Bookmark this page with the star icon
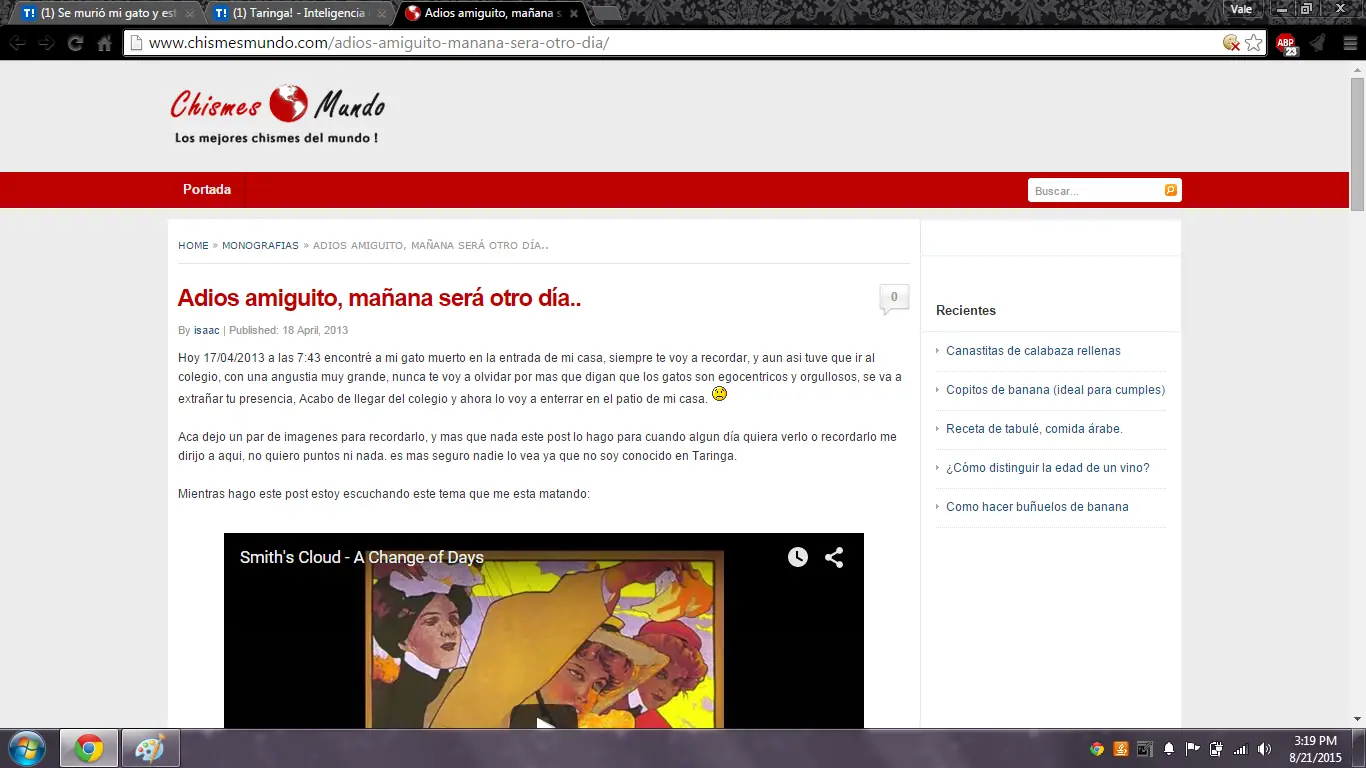1366x768 pixels. [1253, 43]
